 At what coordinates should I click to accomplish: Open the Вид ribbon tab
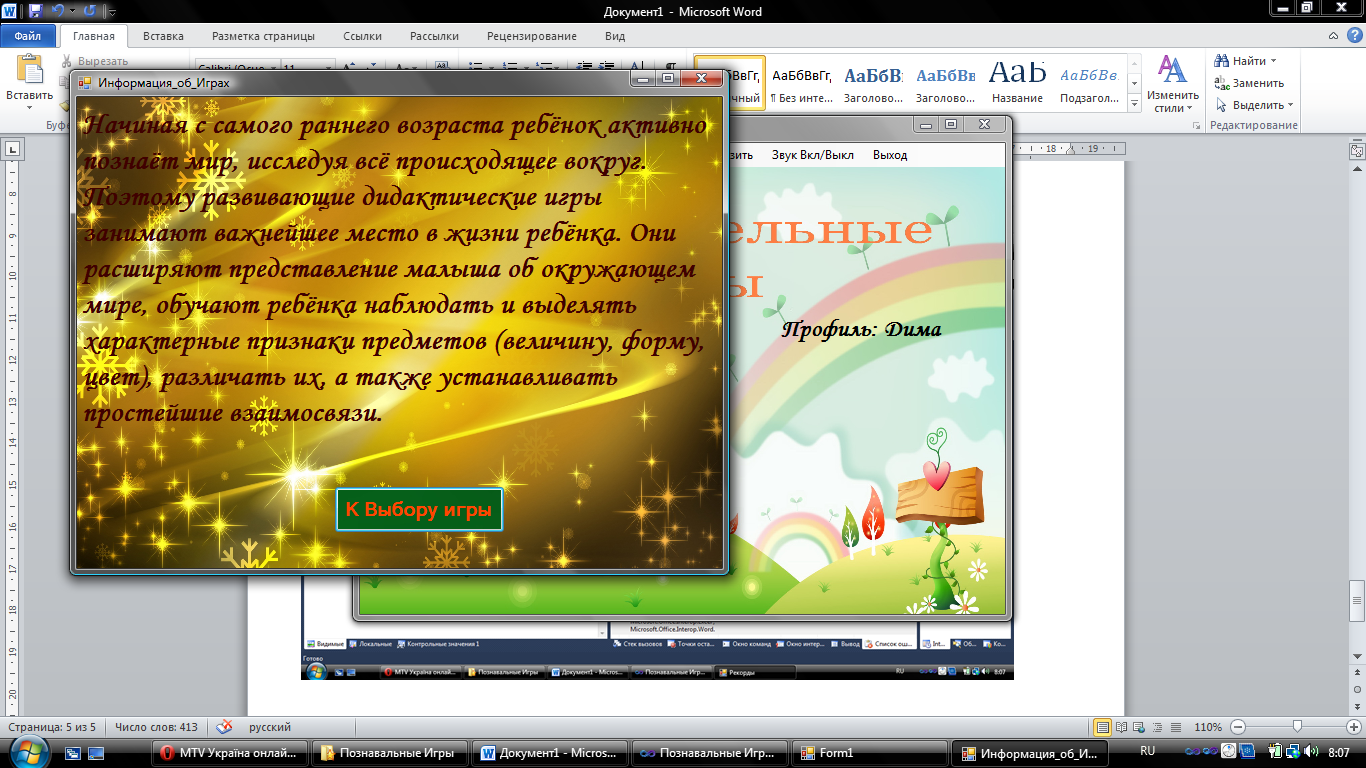pyautogui.click(x=615, y=36)
